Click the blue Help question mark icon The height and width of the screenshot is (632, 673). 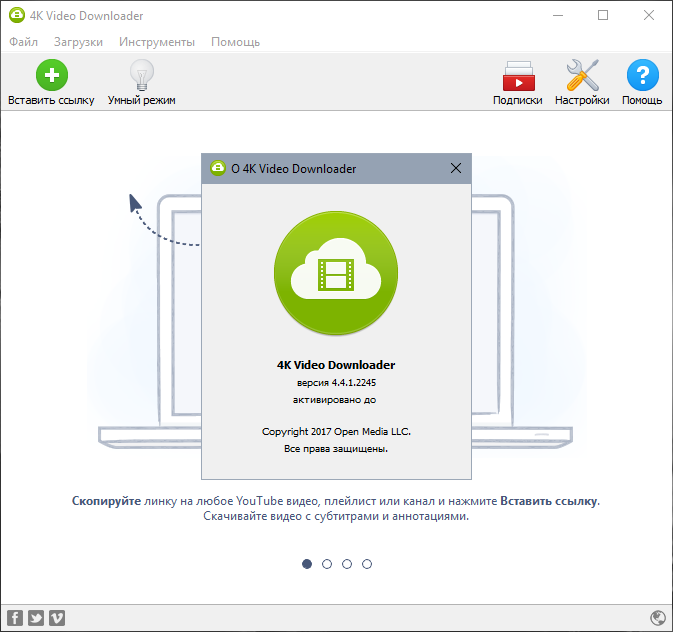[x=643, y=75]
